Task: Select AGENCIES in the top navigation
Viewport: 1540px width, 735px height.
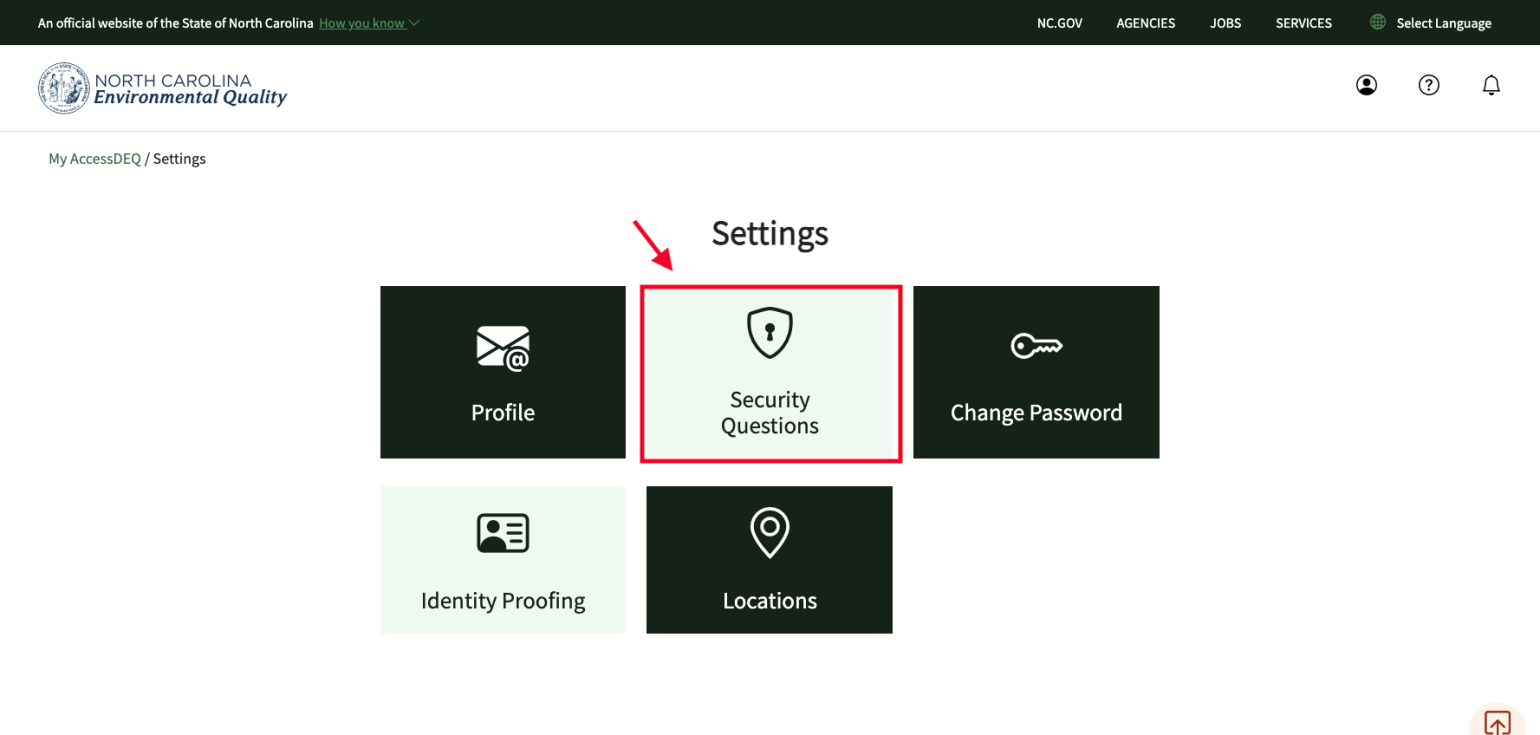Action: pos(1145,22)
